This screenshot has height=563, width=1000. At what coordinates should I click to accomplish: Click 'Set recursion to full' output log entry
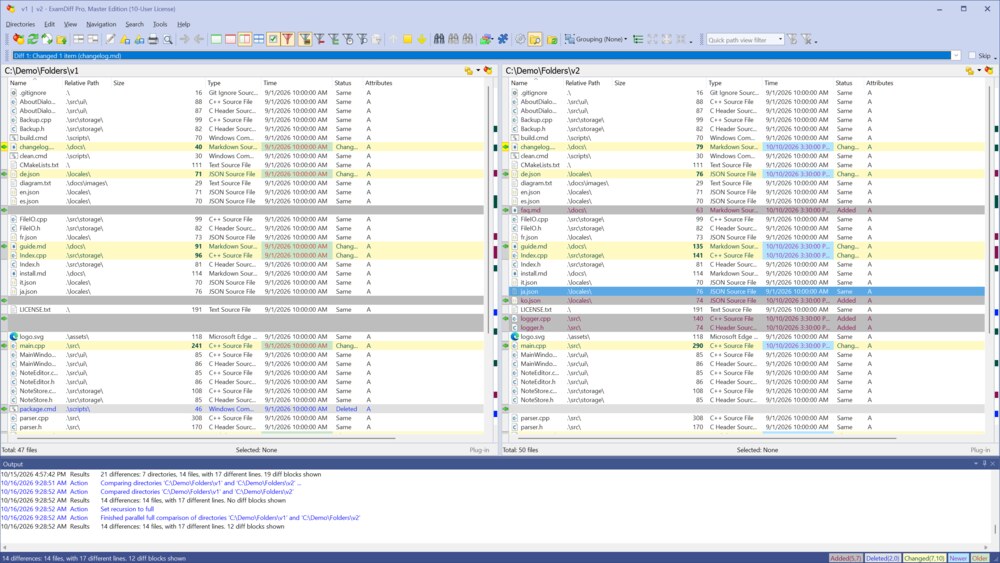(x=127, y=509)
